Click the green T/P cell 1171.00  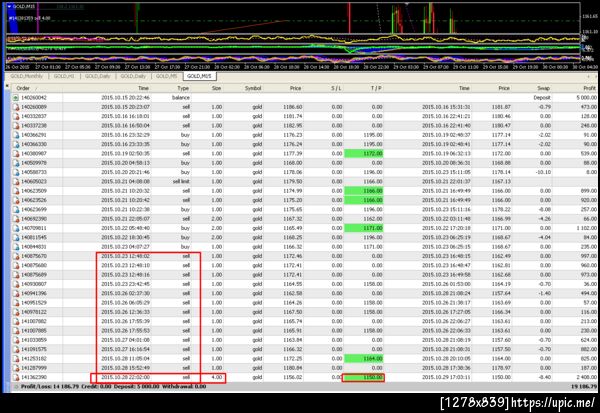click(x=364, y=228)
